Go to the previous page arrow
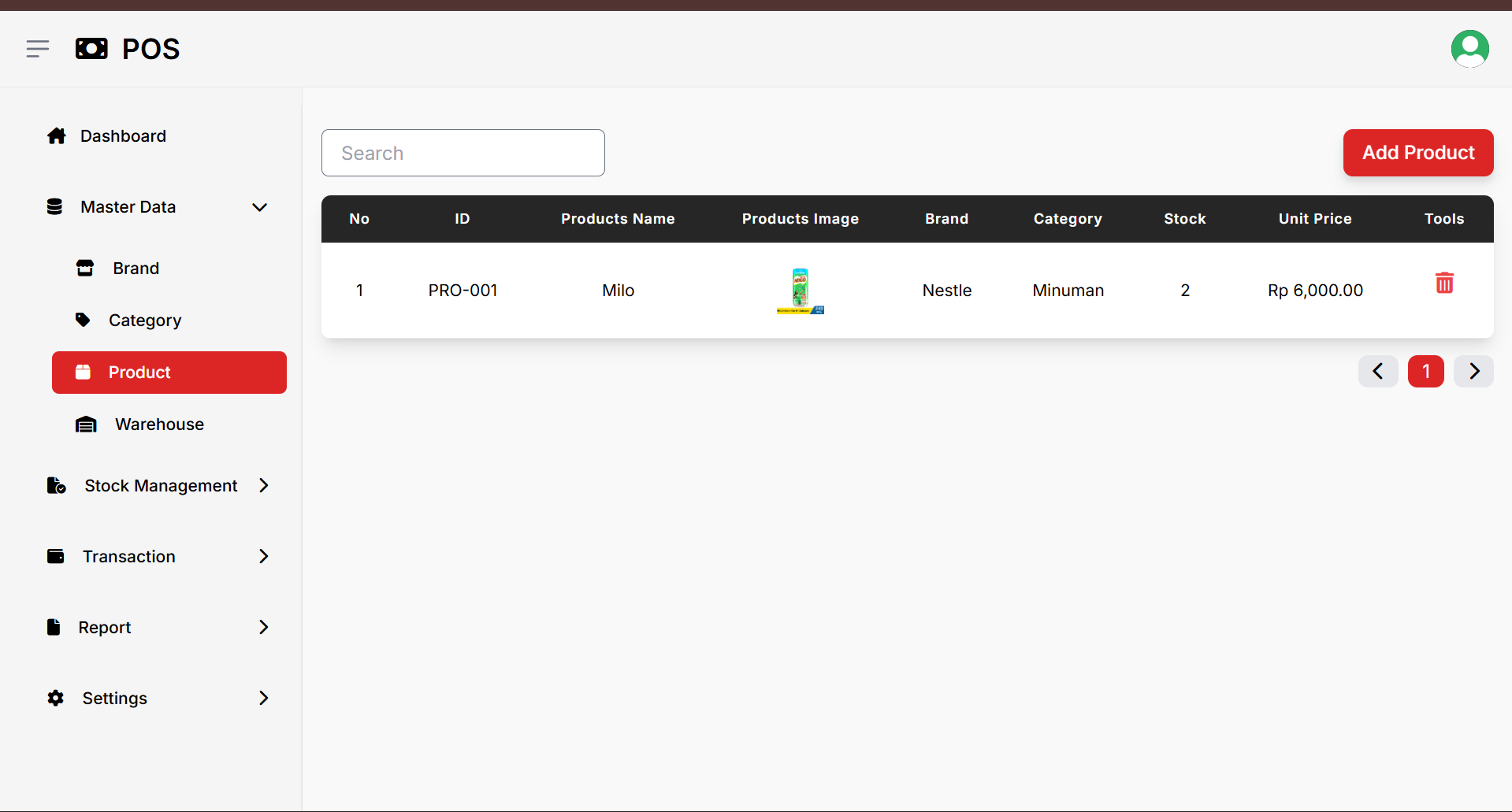Image resolution: width=1512 pixels, height=812 pixels. 1378,371
